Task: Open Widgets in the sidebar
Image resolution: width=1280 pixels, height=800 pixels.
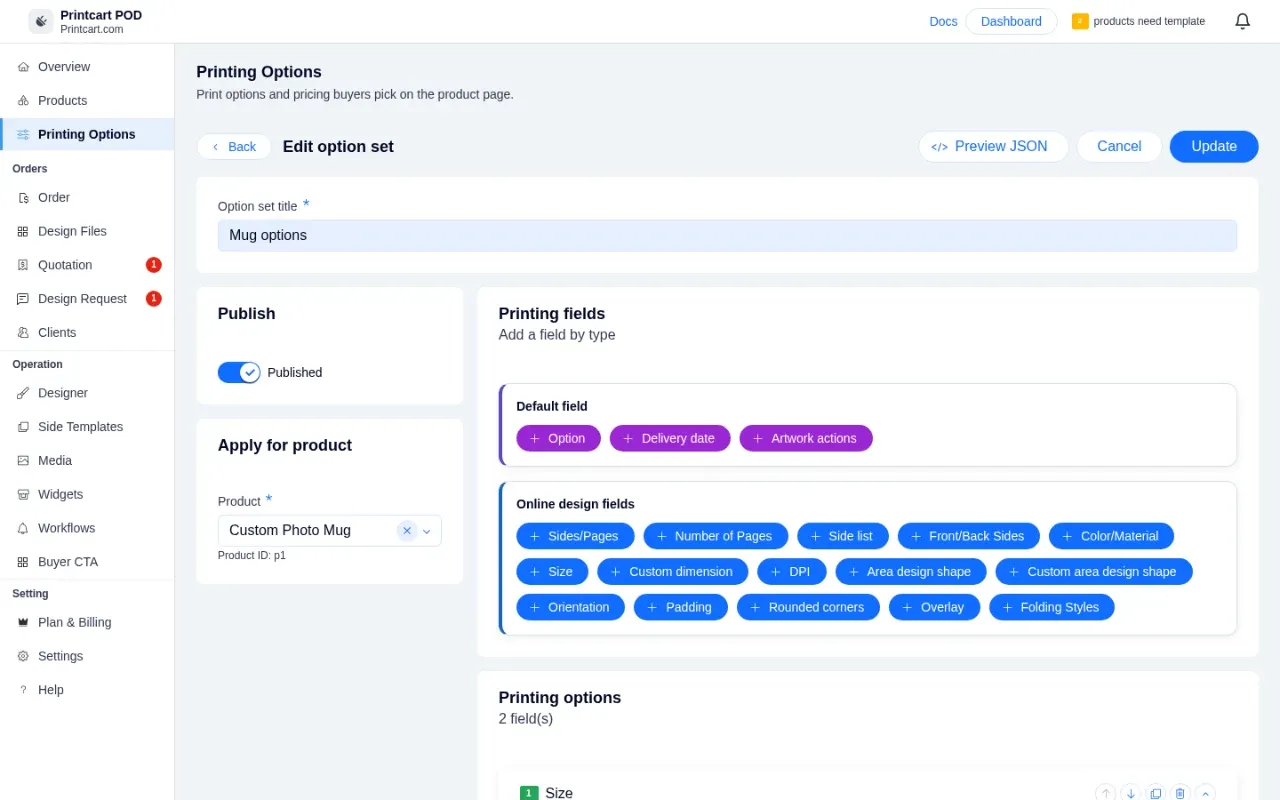Action: 87,495
